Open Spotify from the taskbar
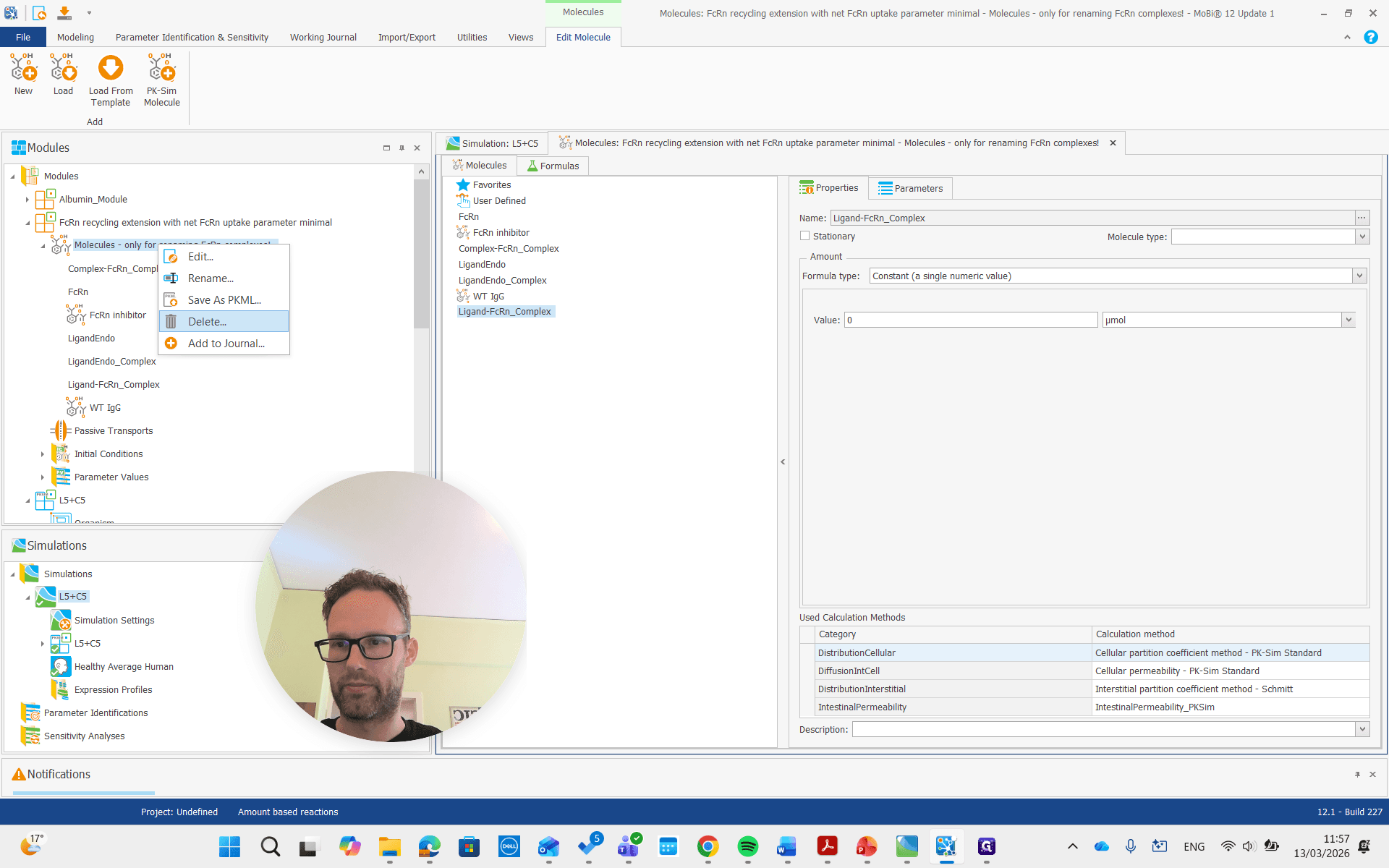This screenshot has width=1389, height=868. click(747, 846)
